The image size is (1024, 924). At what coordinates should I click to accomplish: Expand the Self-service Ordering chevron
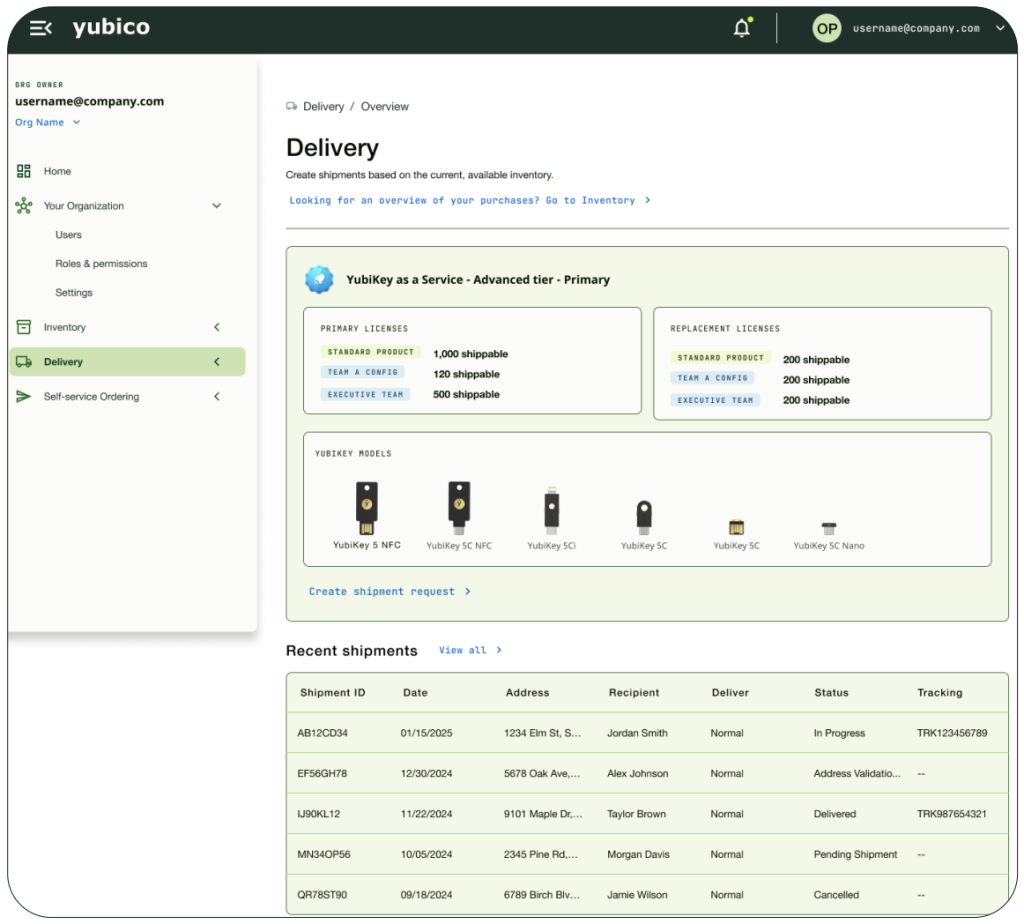(x=217, y=397)
